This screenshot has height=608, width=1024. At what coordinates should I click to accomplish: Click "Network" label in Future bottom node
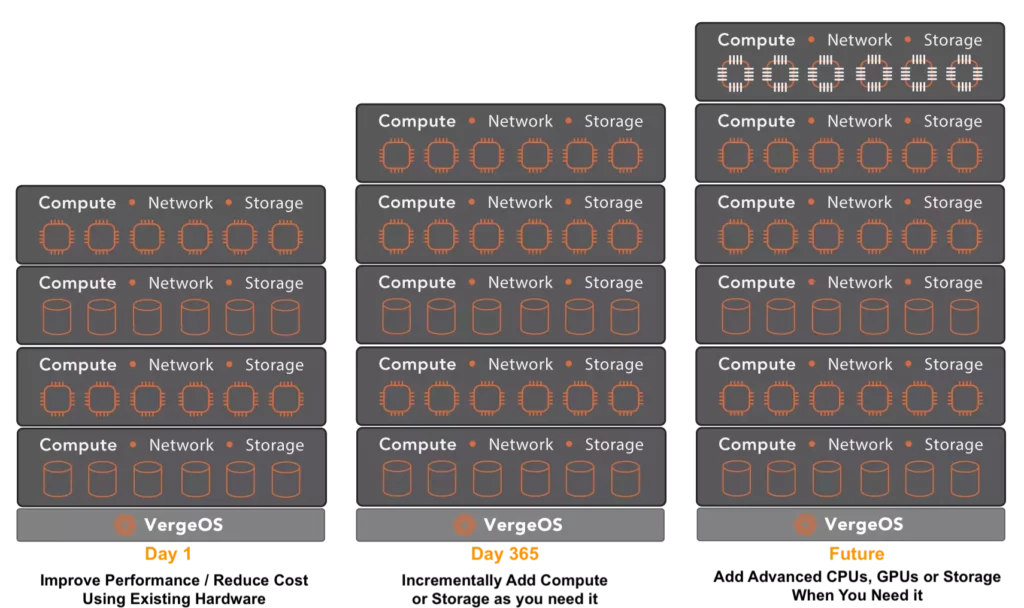tap(860, 444)
